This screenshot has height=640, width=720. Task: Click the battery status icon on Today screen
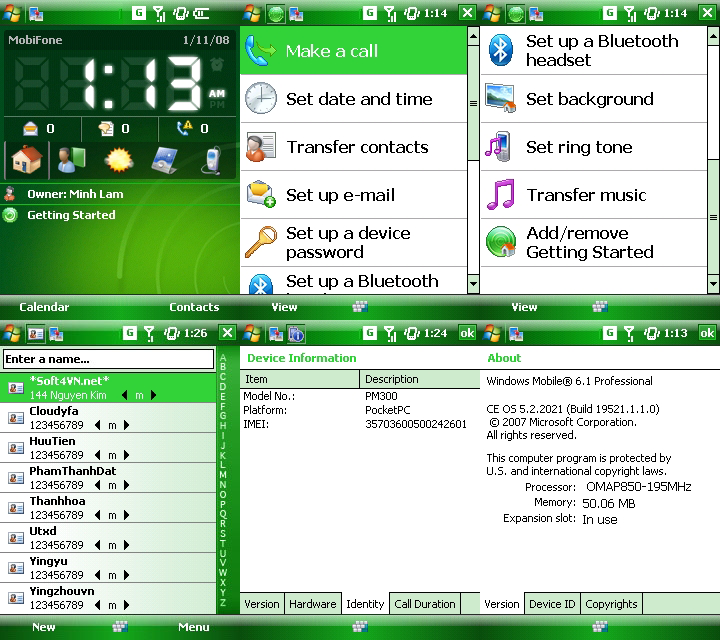(x=201, y=13)
